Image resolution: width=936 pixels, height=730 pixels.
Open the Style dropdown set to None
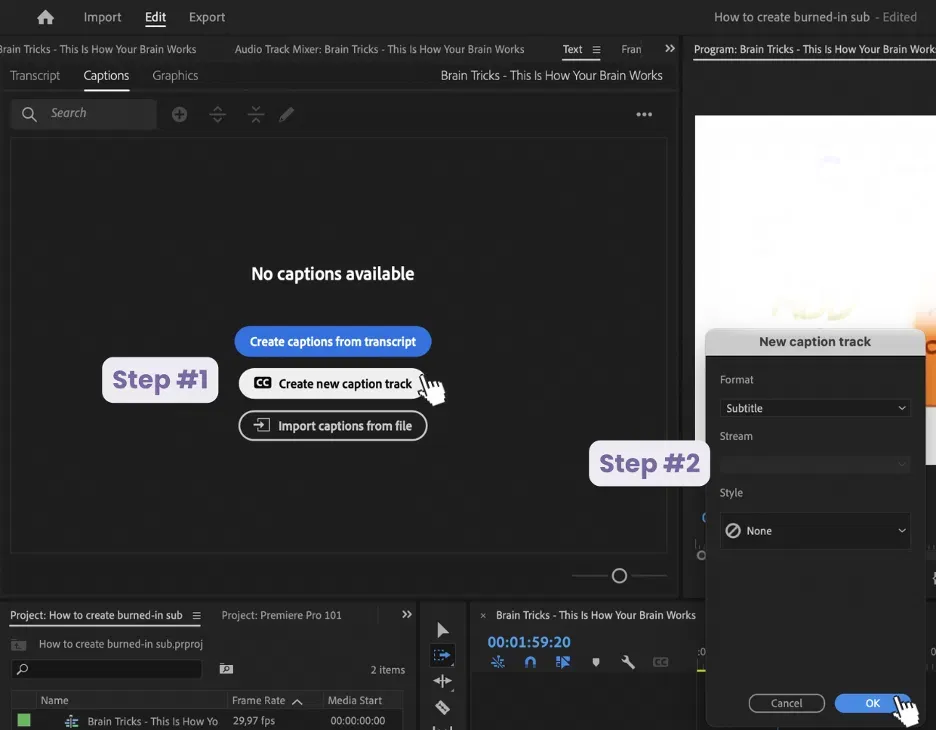[815, 531]
